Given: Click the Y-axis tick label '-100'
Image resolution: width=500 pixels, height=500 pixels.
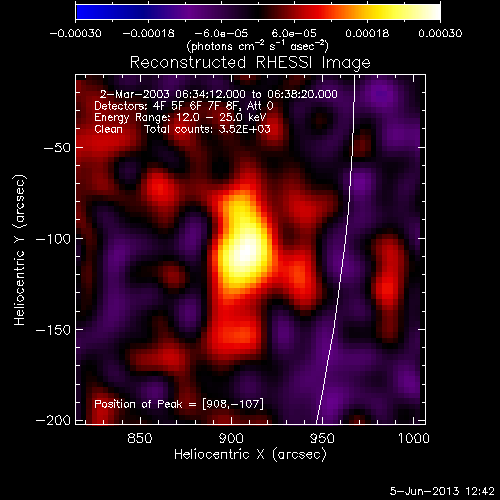Looking at the screenshot, I should point(53,239).
